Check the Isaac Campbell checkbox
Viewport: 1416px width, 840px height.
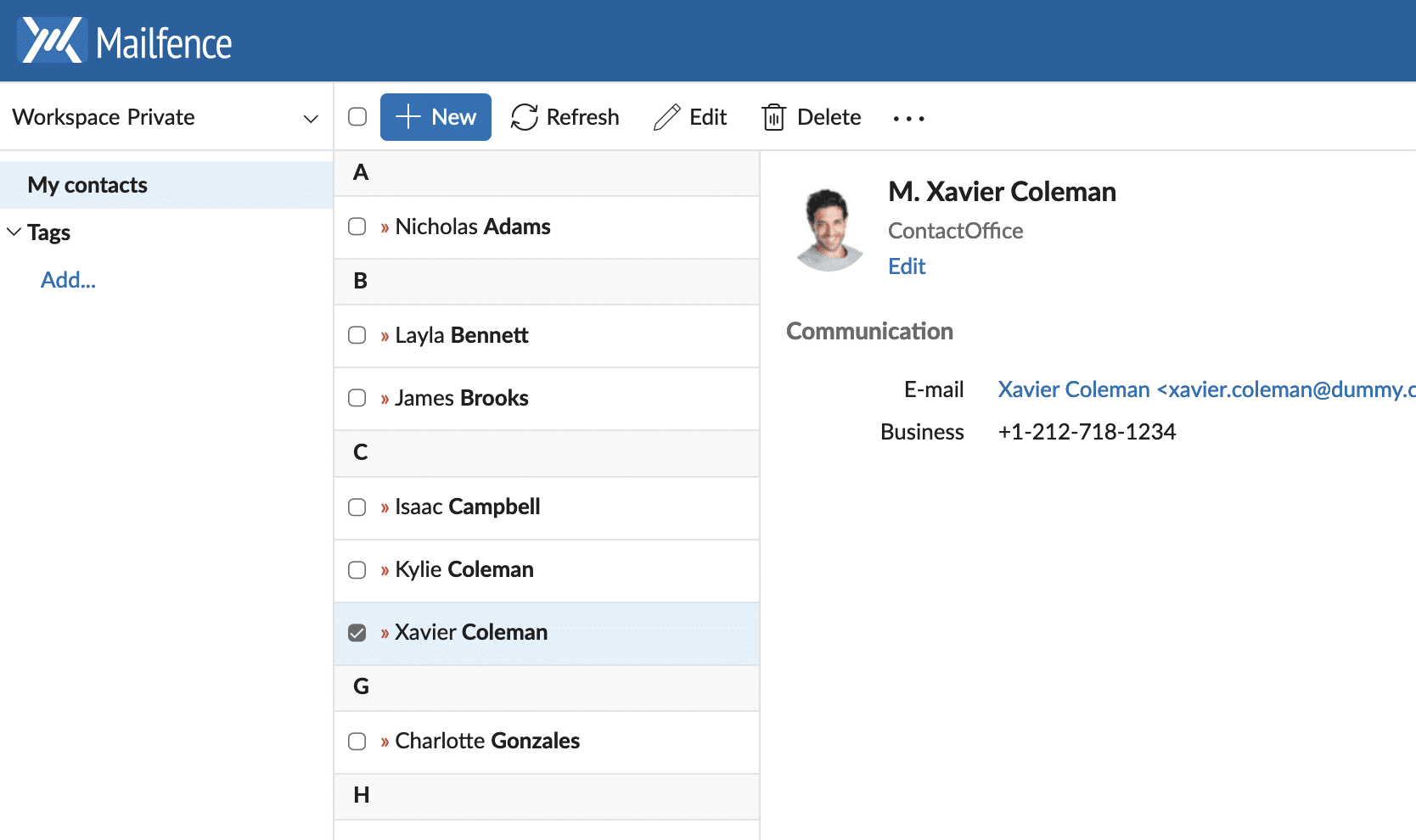(357, 507)
